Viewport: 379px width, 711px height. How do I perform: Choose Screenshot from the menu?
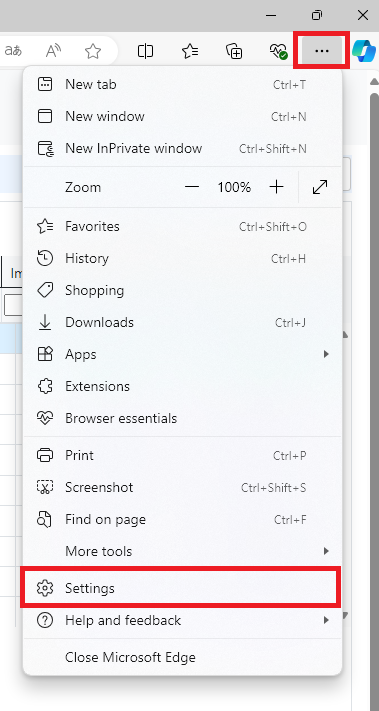pos(183,487)
